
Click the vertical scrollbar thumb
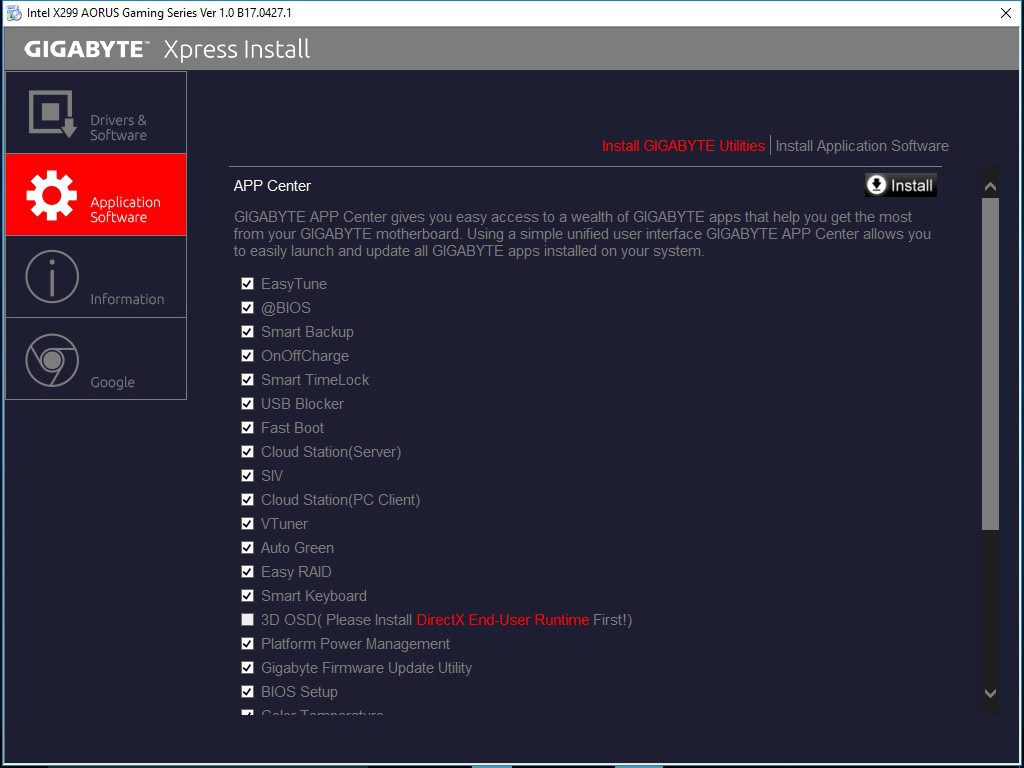point(990,362)
